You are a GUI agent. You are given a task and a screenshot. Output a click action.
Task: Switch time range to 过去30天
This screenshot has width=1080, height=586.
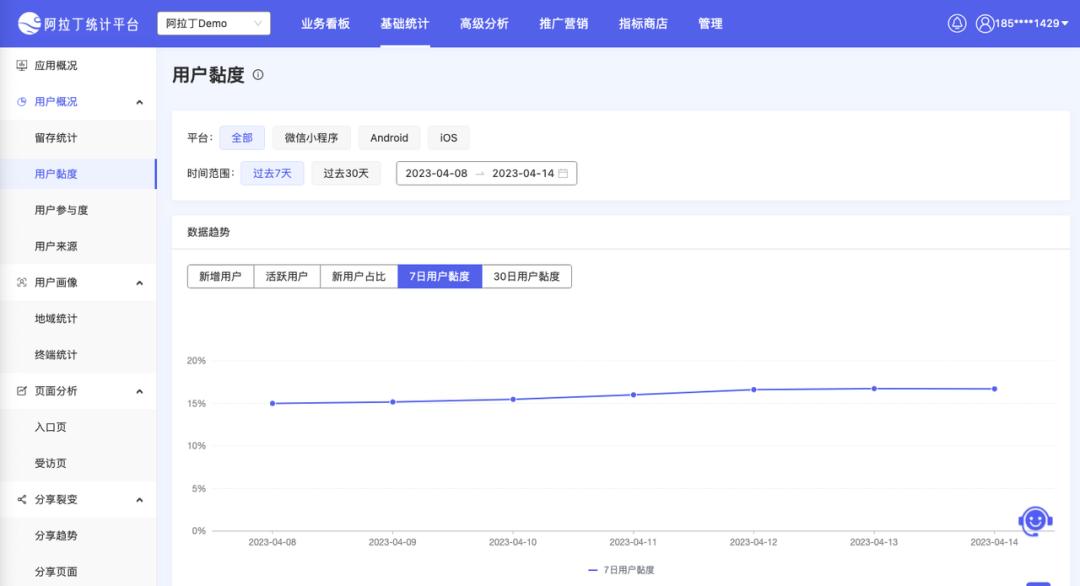point(345,172)
